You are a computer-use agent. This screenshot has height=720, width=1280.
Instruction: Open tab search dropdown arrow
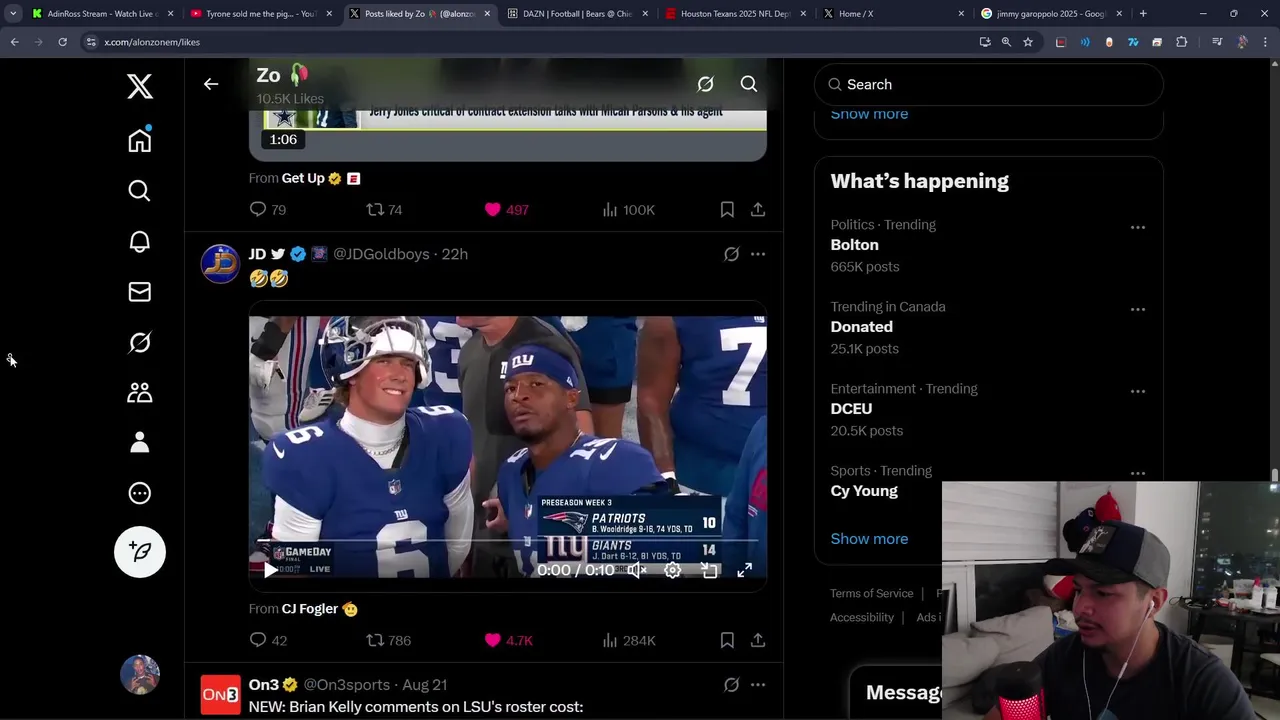12,14
